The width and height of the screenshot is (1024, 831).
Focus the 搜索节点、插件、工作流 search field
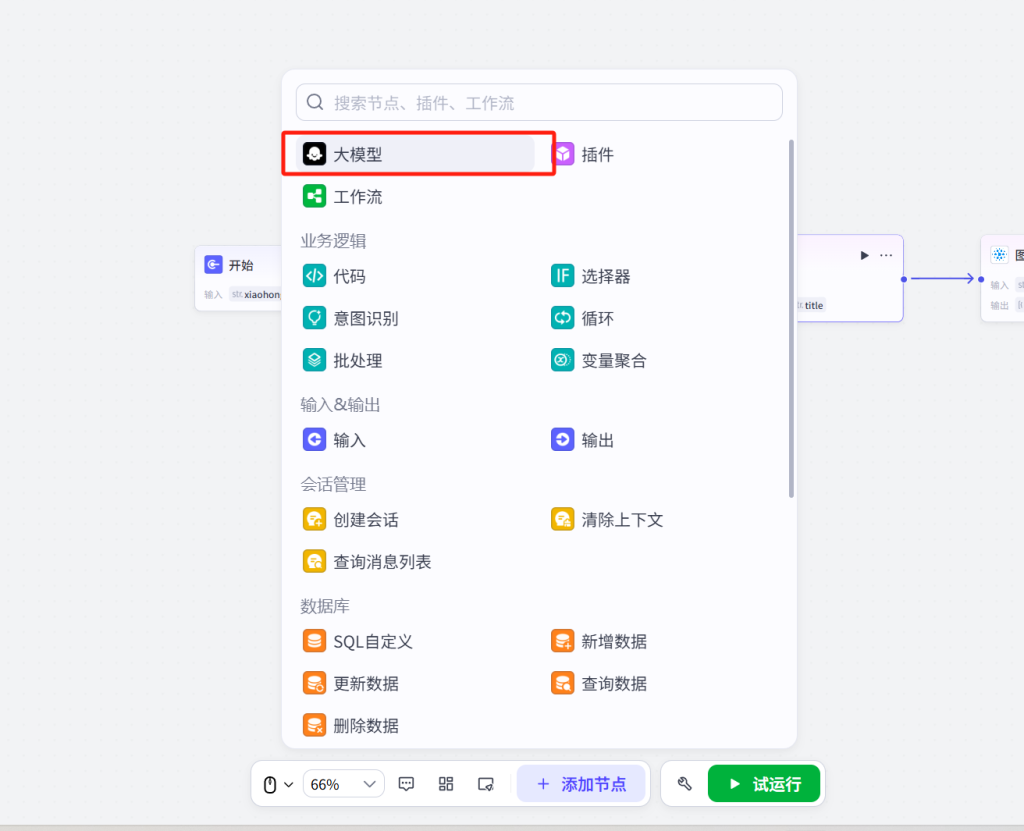[539, 103]
